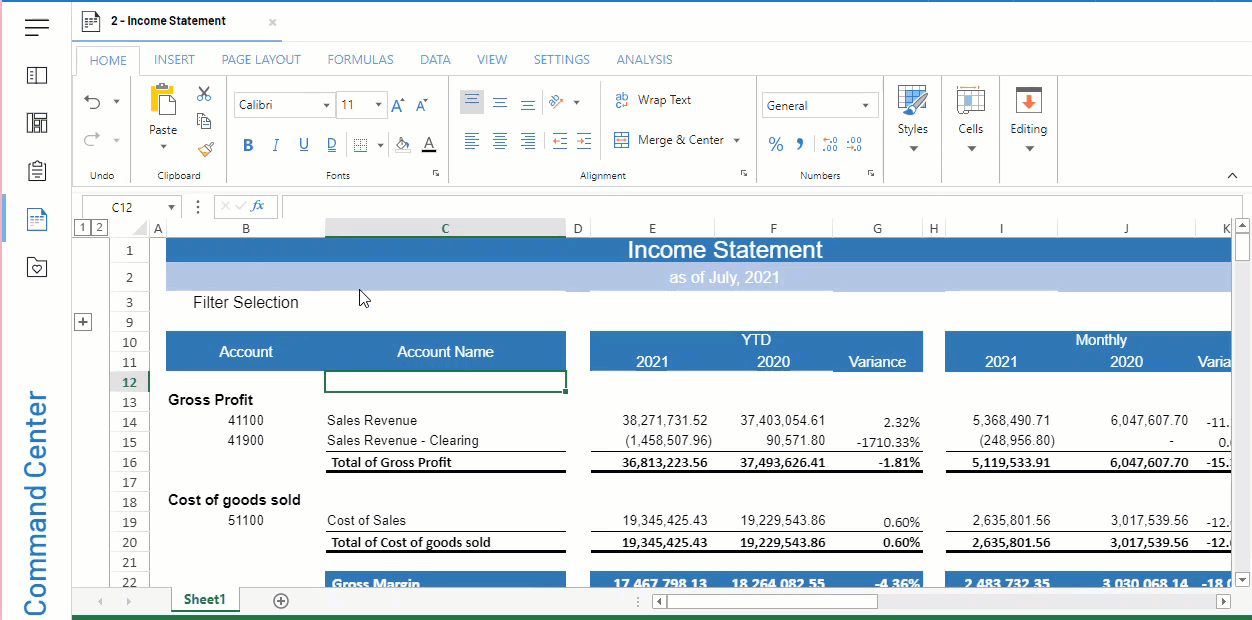Click the font color swatch icon
The image size is (1252, 620).
tap(429, 145)
